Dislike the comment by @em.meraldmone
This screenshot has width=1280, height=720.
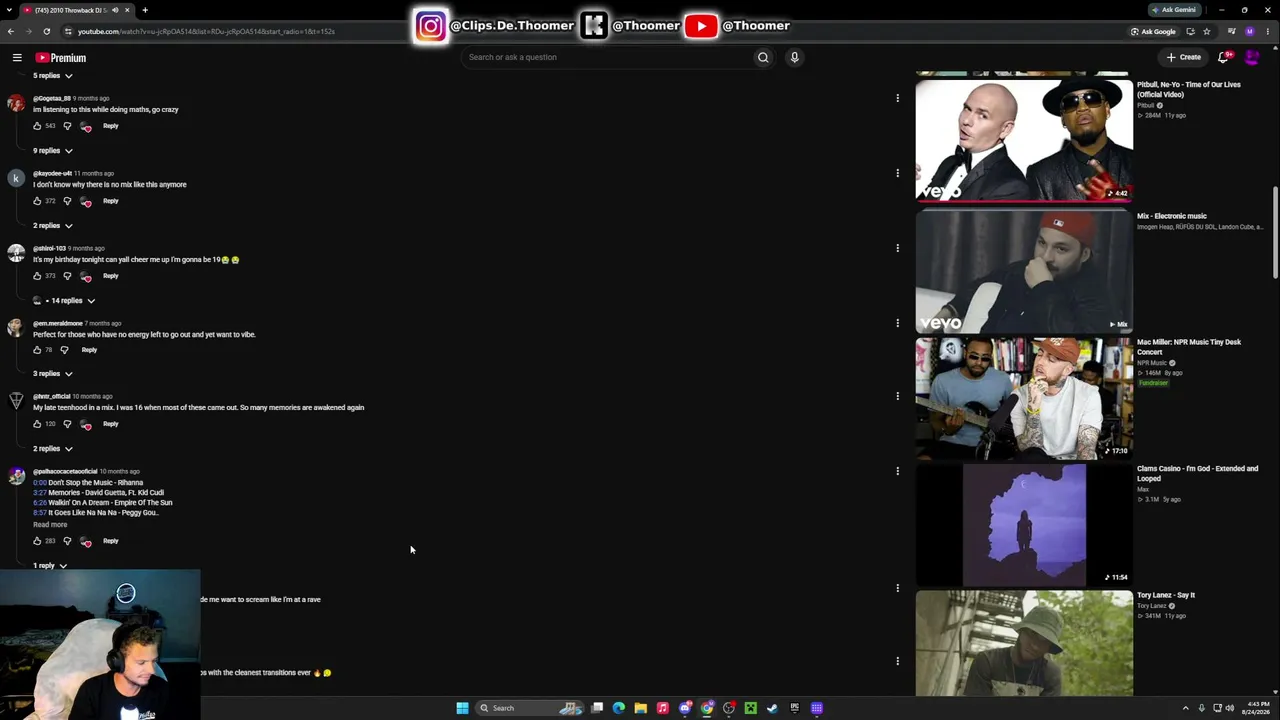point(64,350)
